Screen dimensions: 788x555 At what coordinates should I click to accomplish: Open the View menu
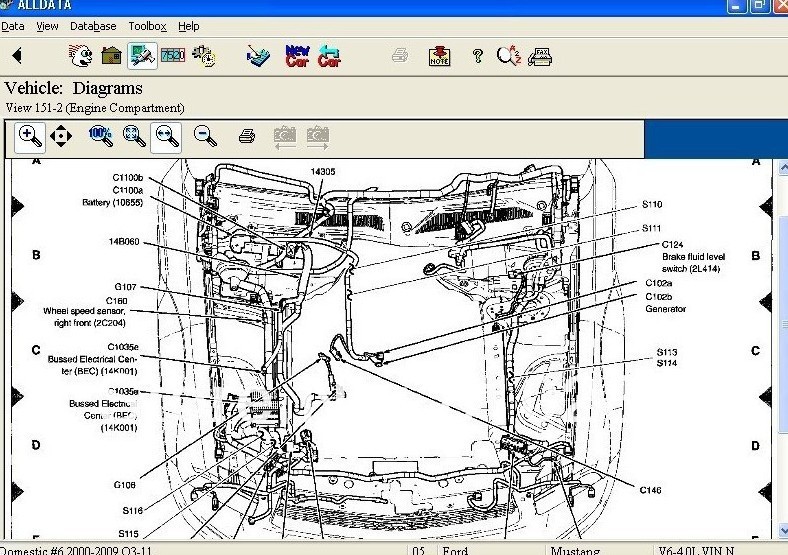point(47,26)
